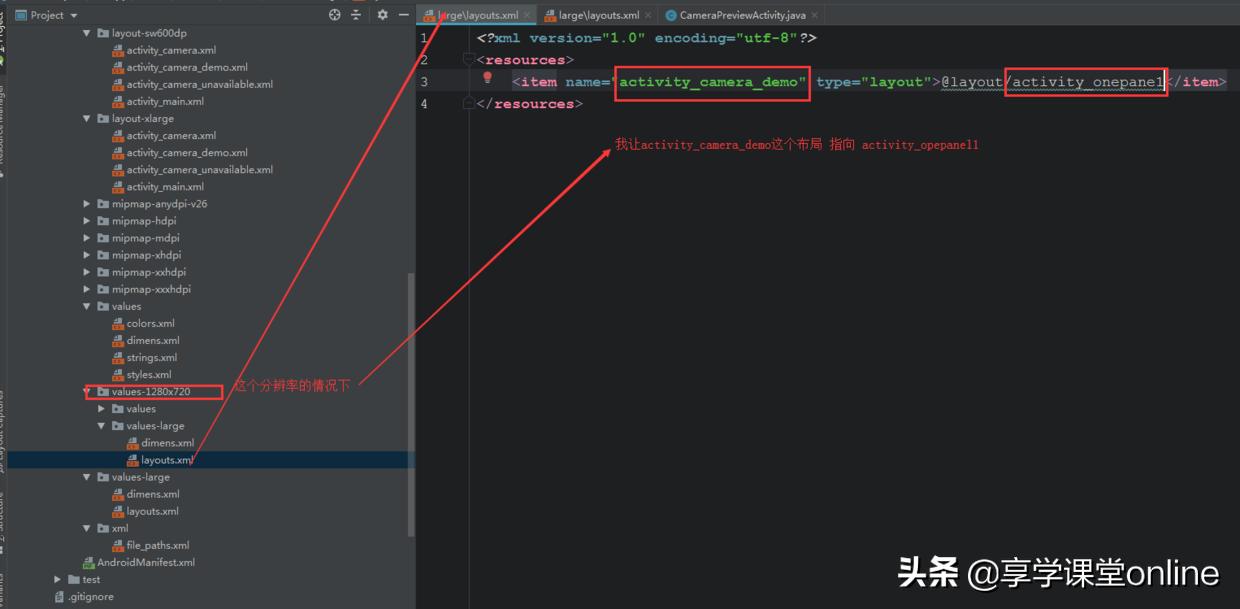The height and width of the screenshot is (609, 1240).
Task: Expand the mipmap-hdpi folder
Action: coord(85,220)
